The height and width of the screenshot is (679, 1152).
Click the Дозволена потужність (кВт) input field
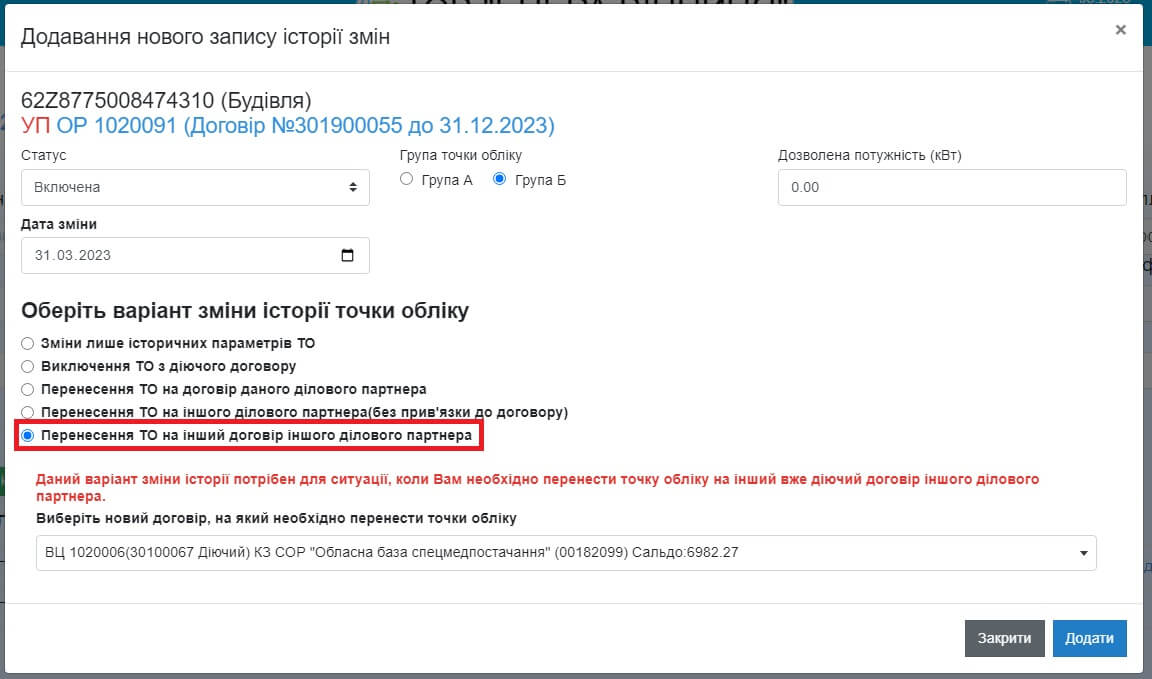click(951, 187)
